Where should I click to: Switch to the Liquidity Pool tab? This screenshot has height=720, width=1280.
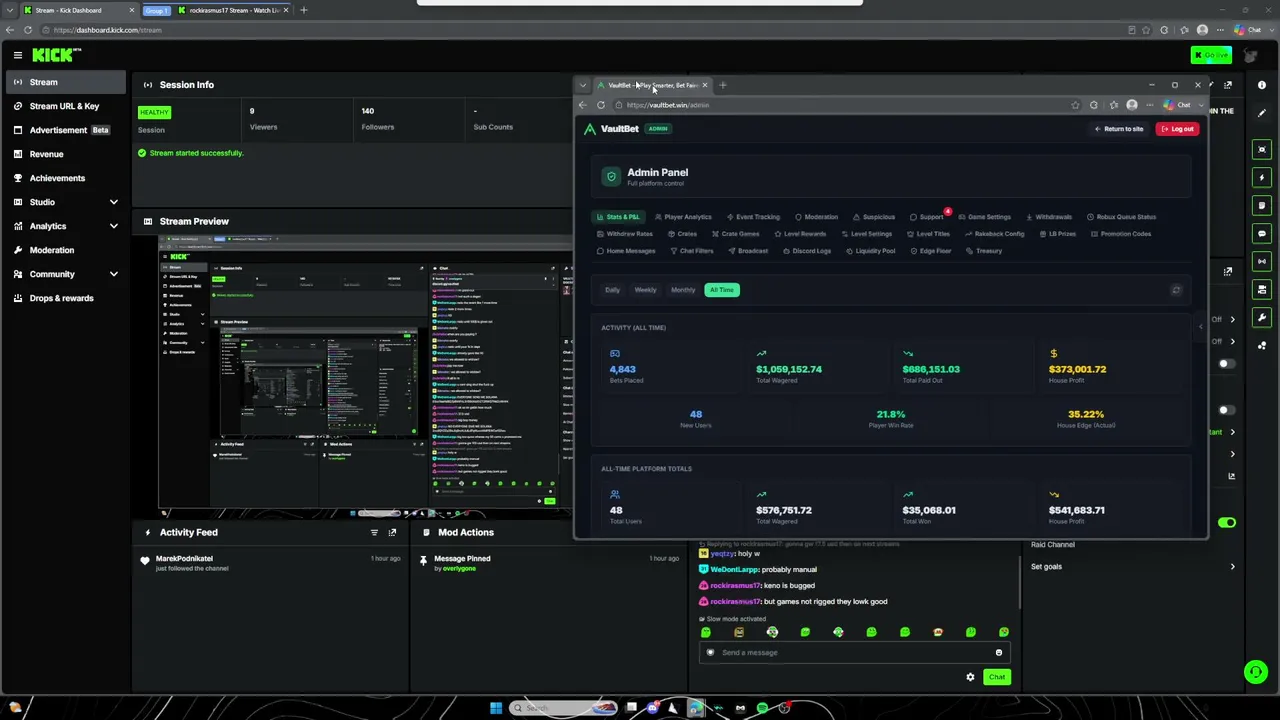click(870, 251)
